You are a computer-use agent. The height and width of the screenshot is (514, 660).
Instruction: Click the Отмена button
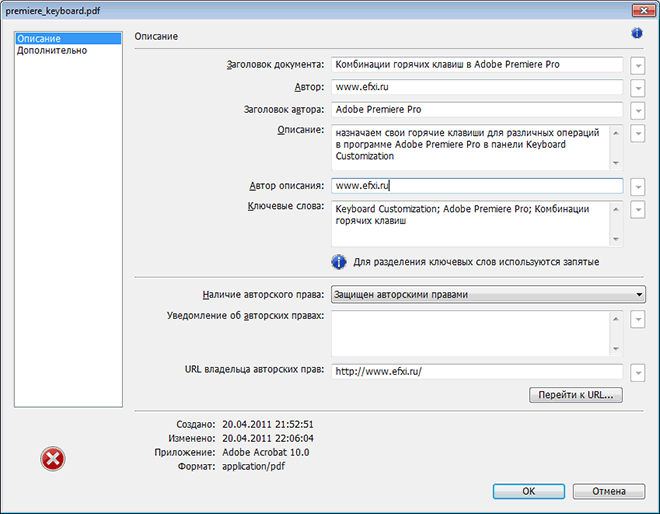[x=609, y=491]
